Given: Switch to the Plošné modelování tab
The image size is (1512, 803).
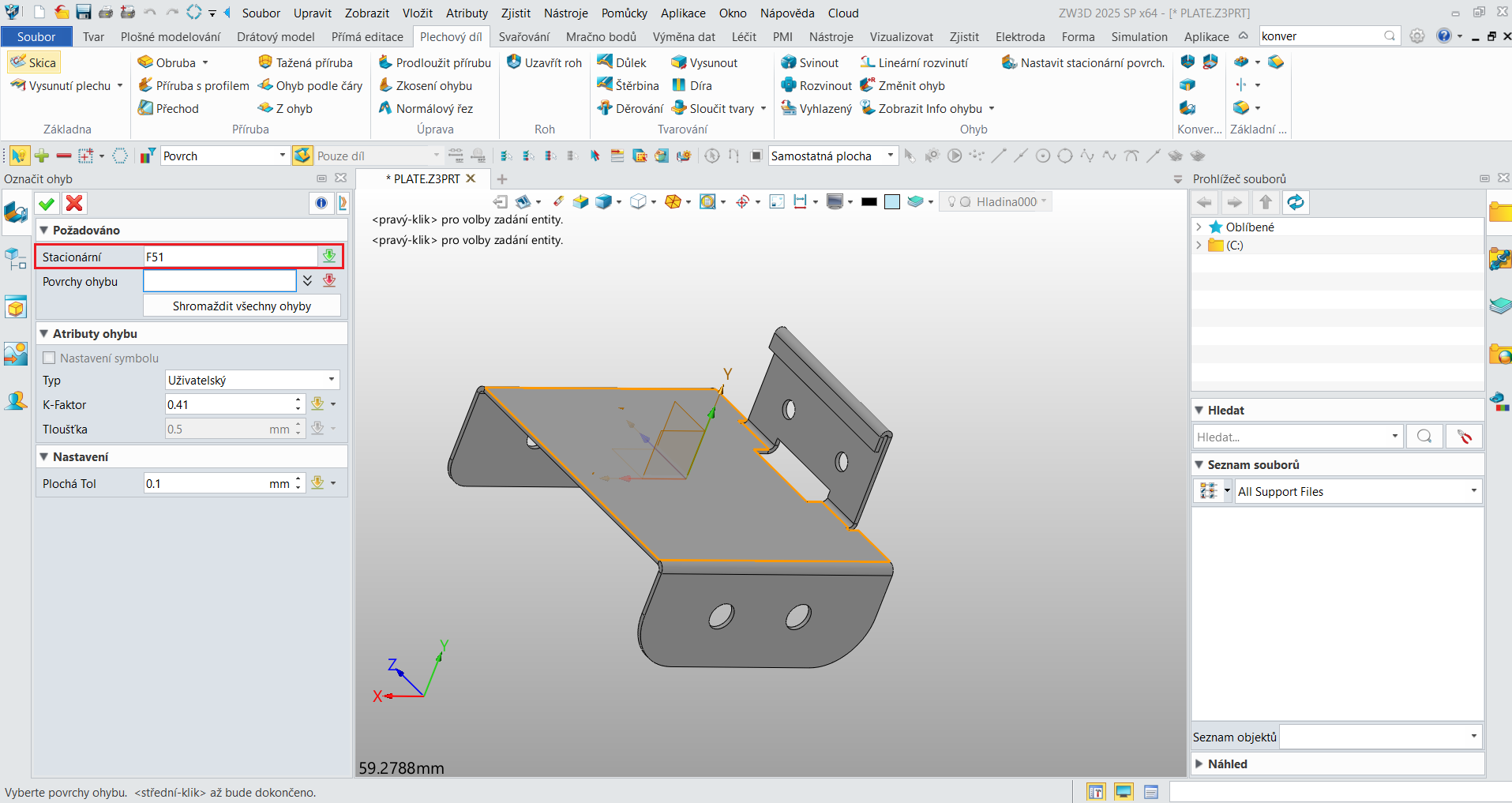Looking at the screenshot, I should 171,36.
